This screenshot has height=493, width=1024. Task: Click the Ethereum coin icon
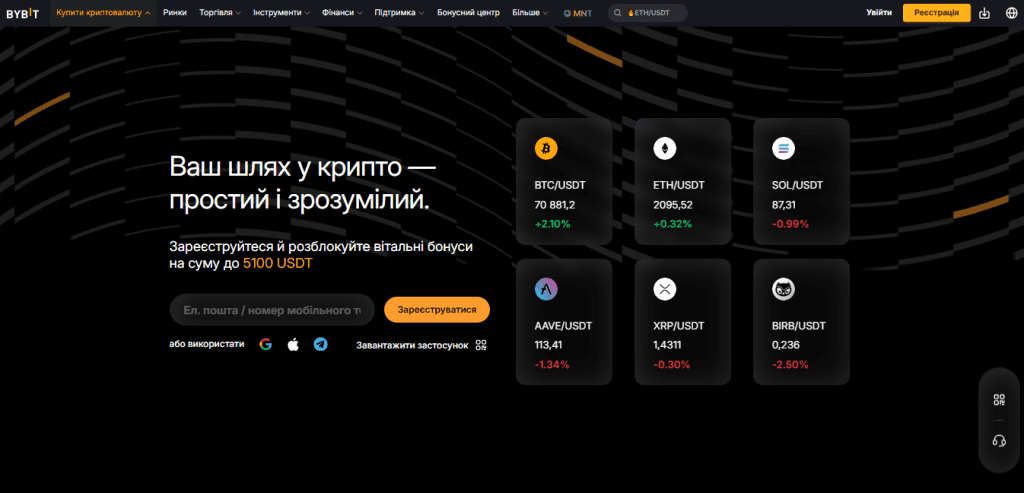(x=665, y=149)
